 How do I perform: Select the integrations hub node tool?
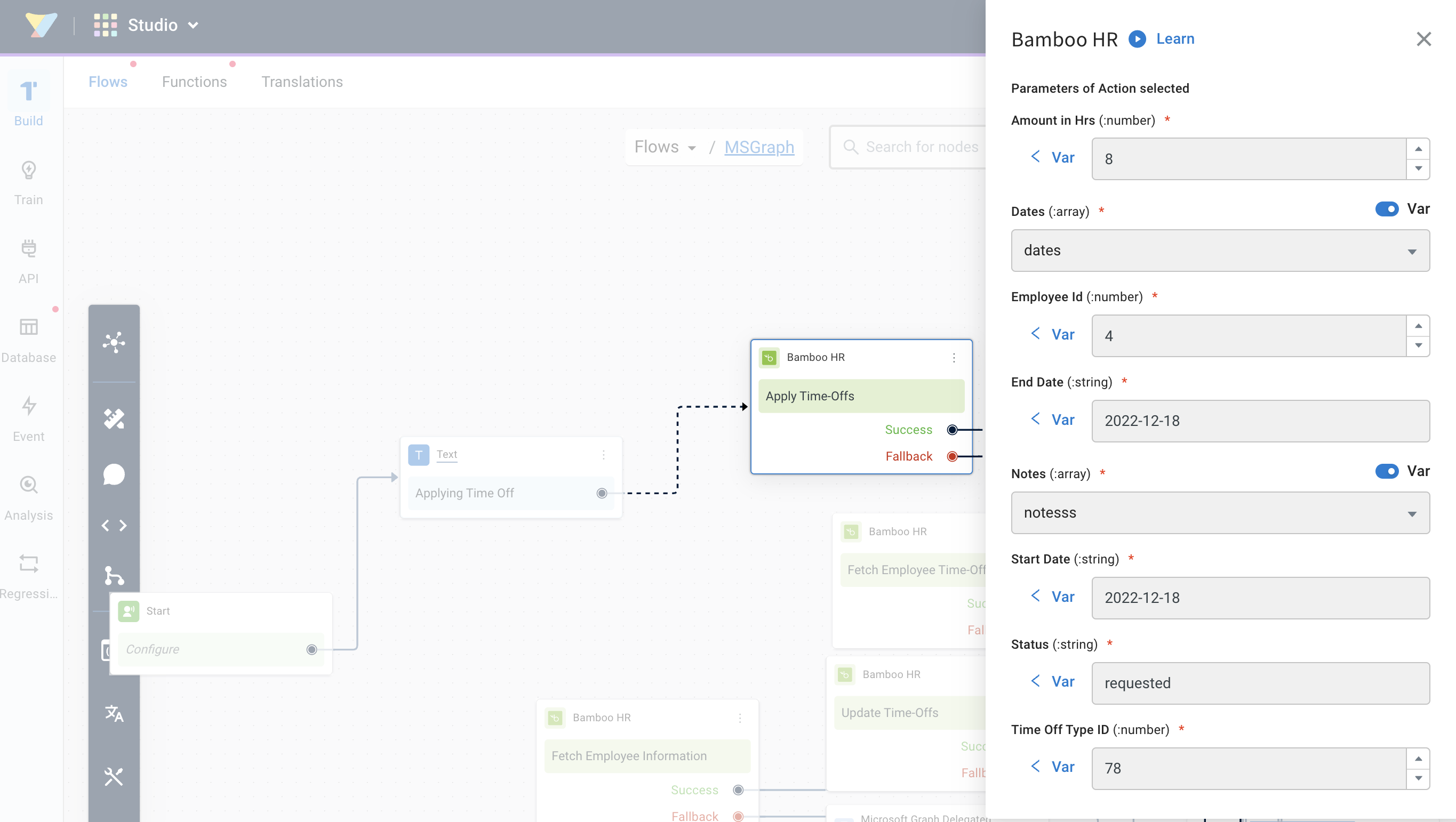click(114, 342)
